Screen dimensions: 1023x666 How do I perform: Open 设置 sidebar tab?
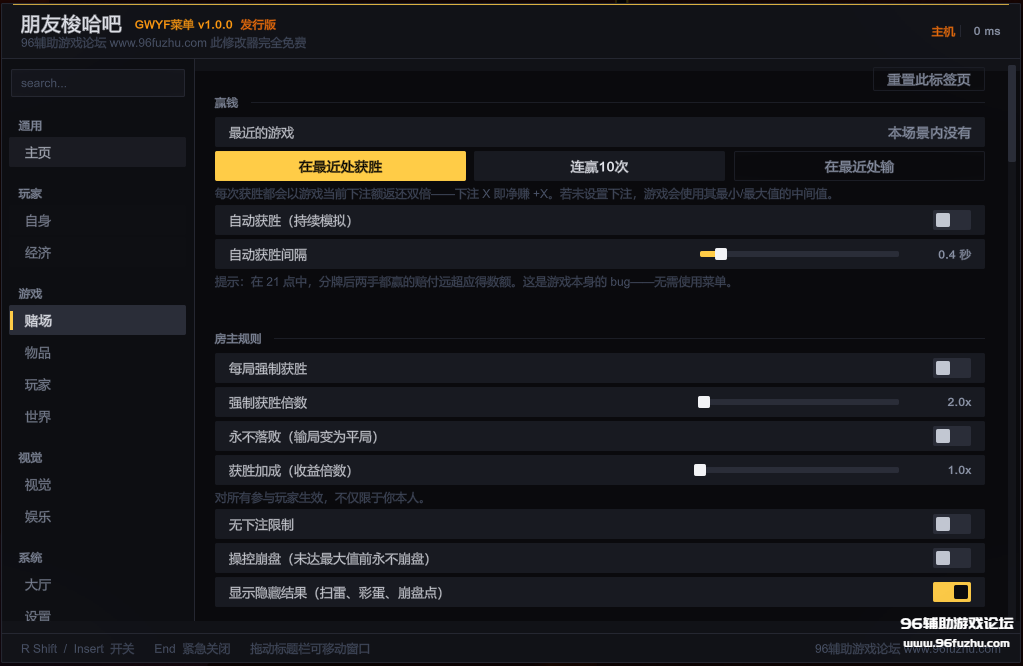(x=98, y=615)
